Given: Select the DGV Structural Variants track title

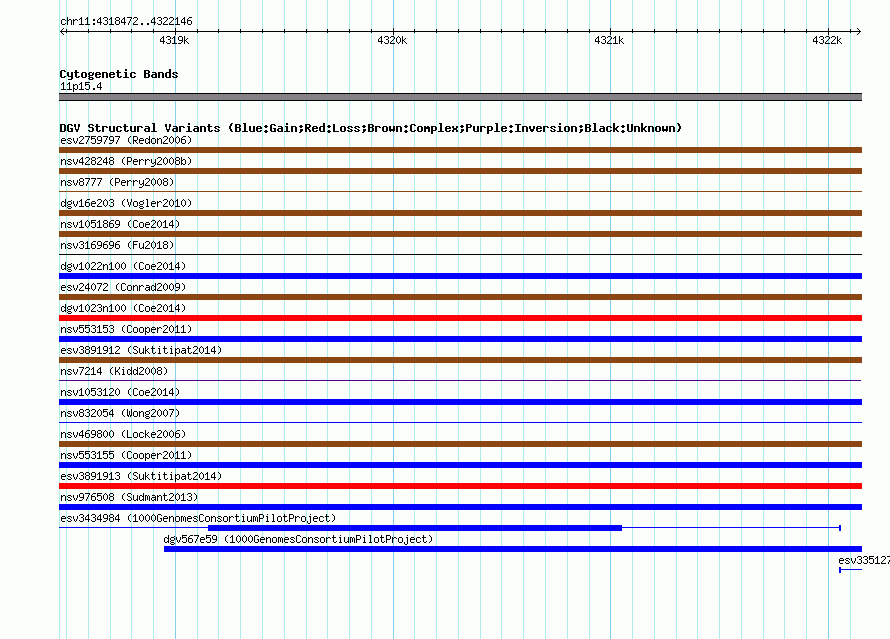Looking at the screenshot, I should pyautogui.click(x=371, y=128).
